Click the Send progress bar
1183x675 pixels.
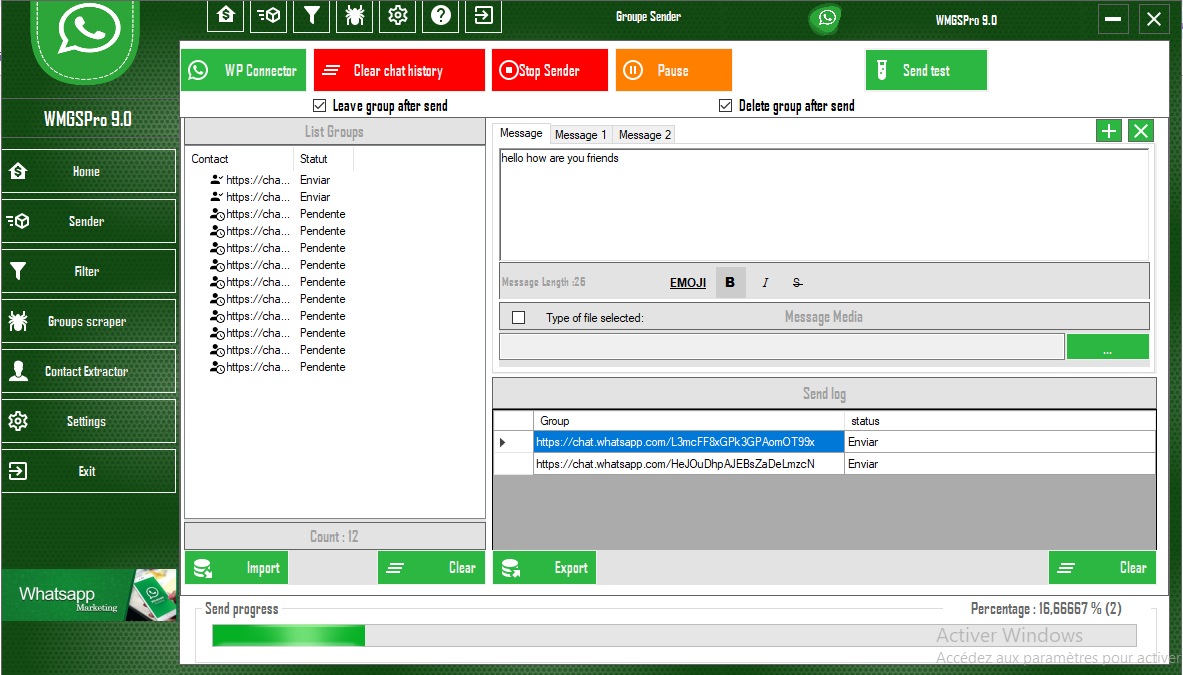674,635
